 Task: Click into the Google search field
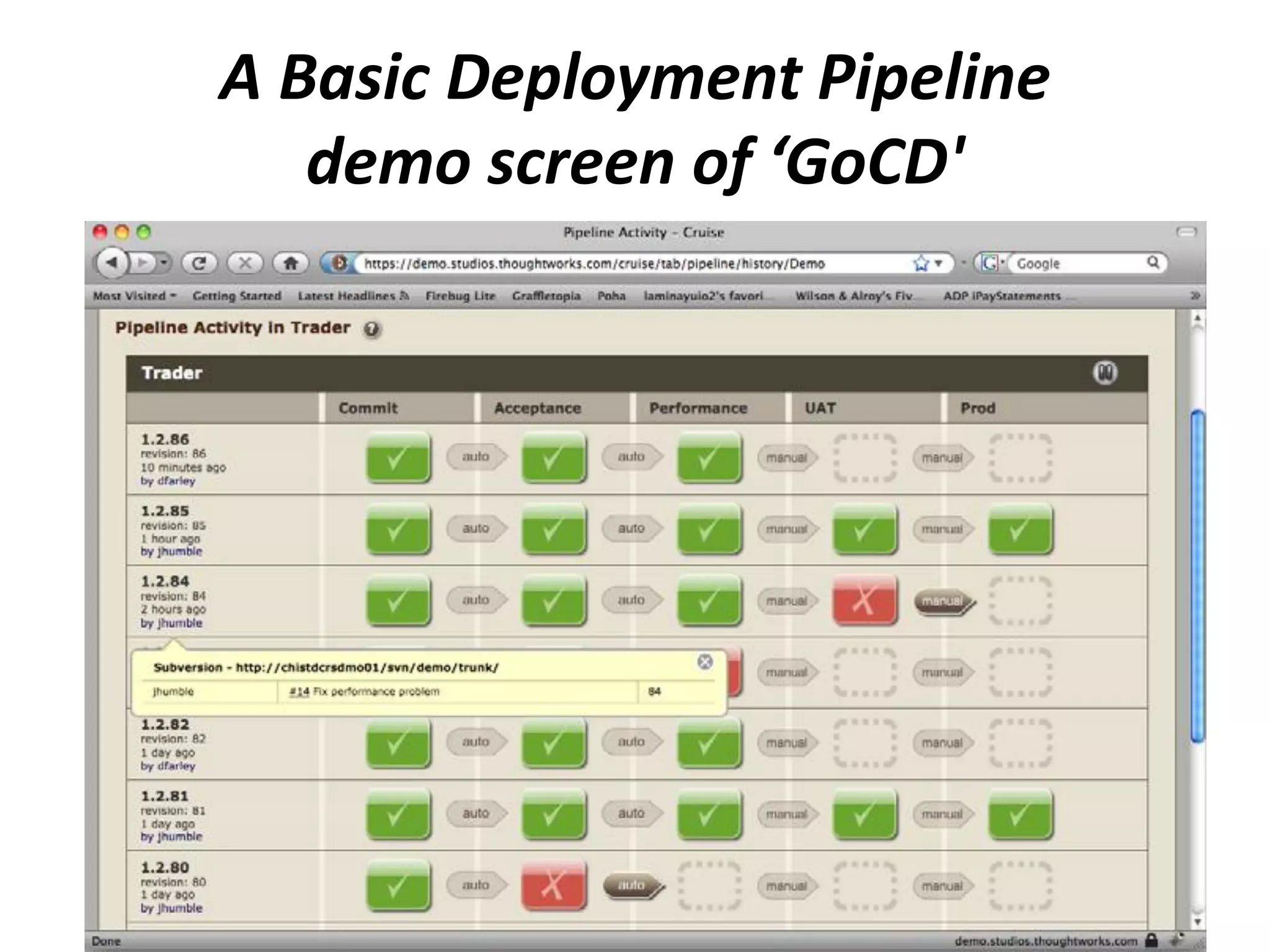pyautogui.click(x=1078, y=263)
